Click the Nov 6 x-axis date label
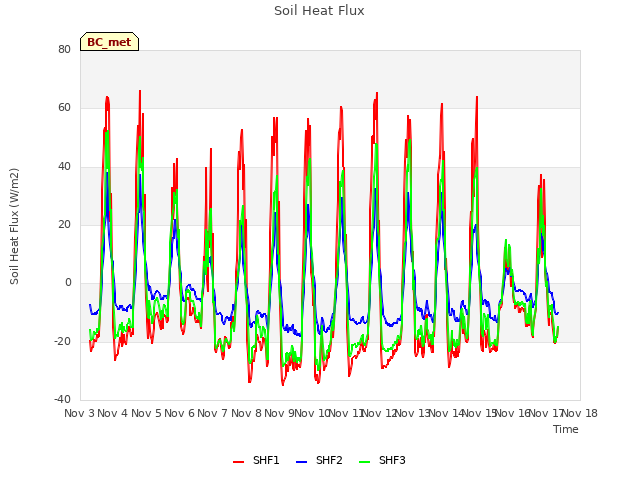 pyautogui.click(x=180, y=413)
